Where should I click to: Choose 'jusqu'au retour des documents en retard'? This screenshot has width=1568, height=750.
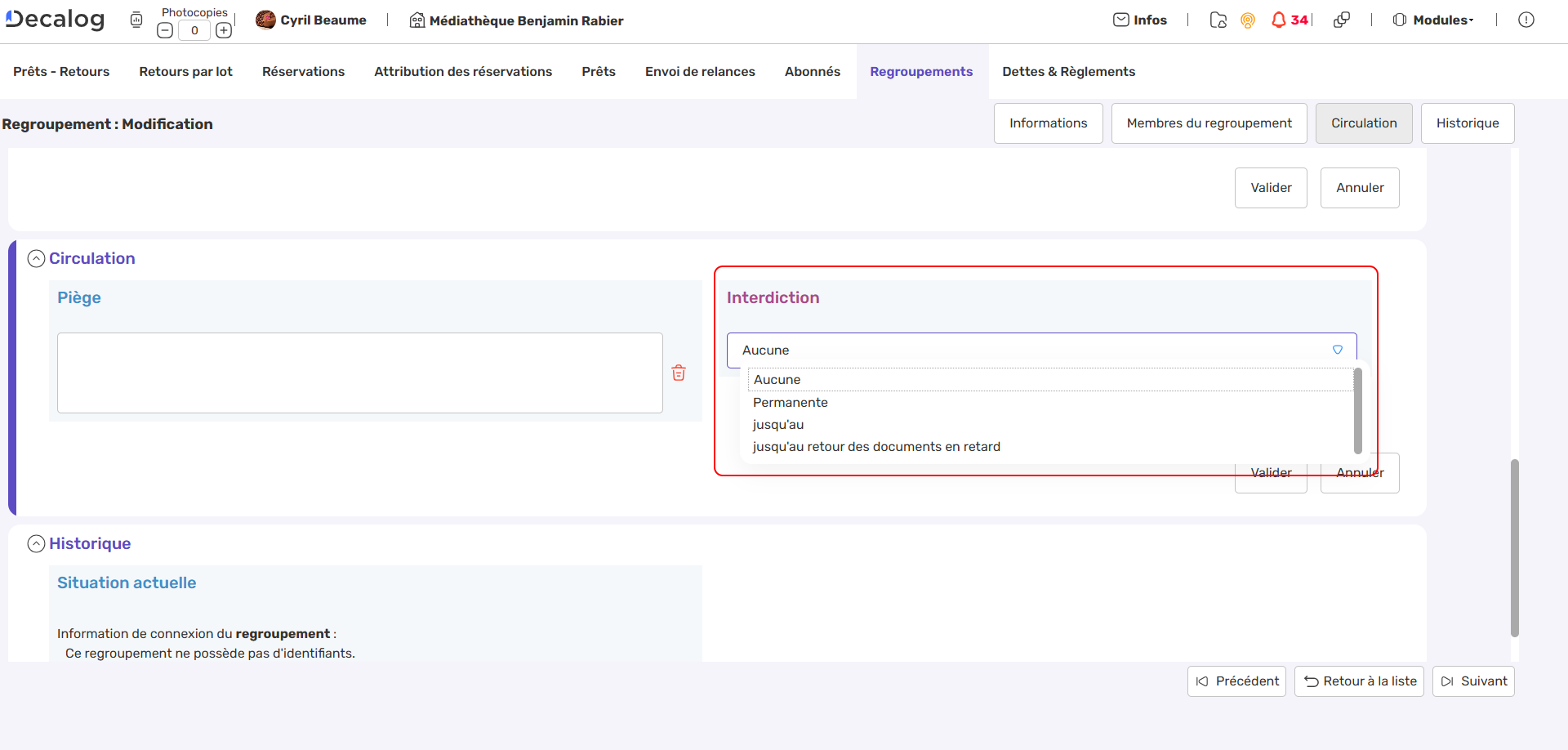(875, 447)
